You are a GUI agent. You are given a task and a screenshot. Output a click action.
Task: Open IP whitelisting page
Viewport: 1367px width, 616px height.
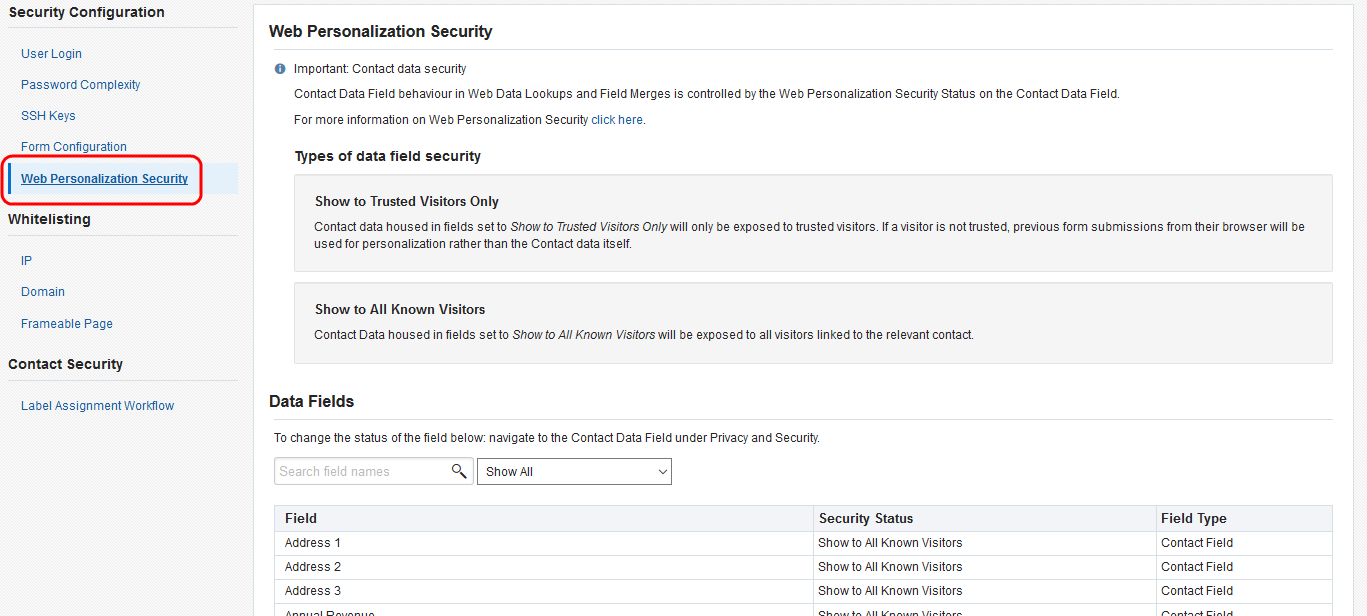click(x=27, y=261)
